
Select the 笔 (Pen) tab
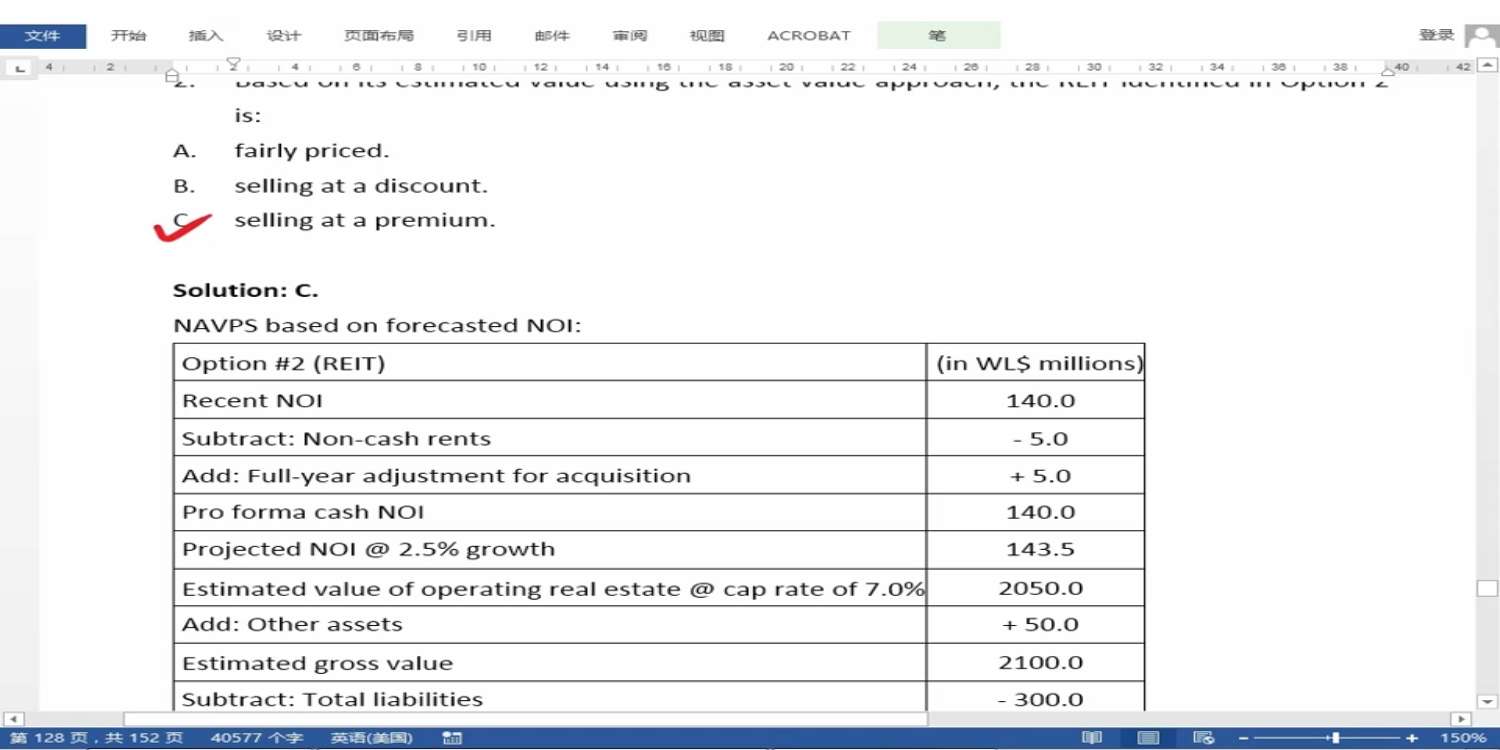[937, 36]
